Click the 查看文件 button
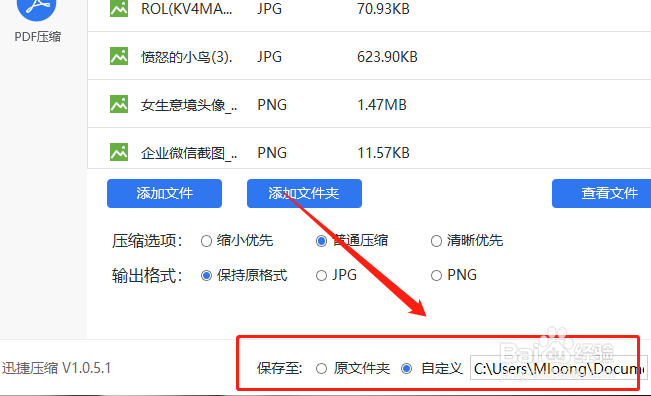This screenshot has height=396, width=651. (x=602, y=193)
